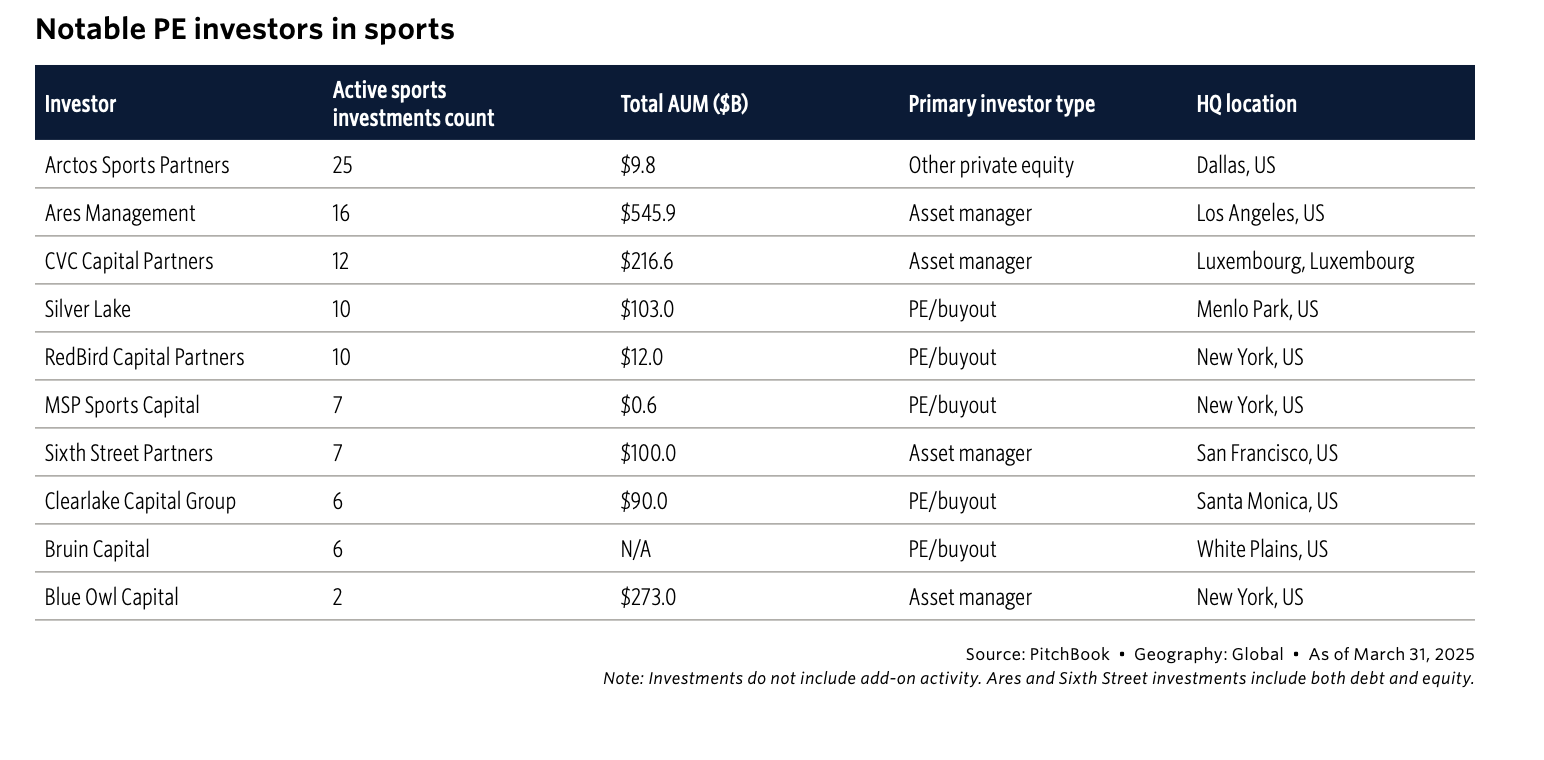Click the HQ location column header
The height and width of the screenshot is (760, 1544).
[x=1246, y=104]
